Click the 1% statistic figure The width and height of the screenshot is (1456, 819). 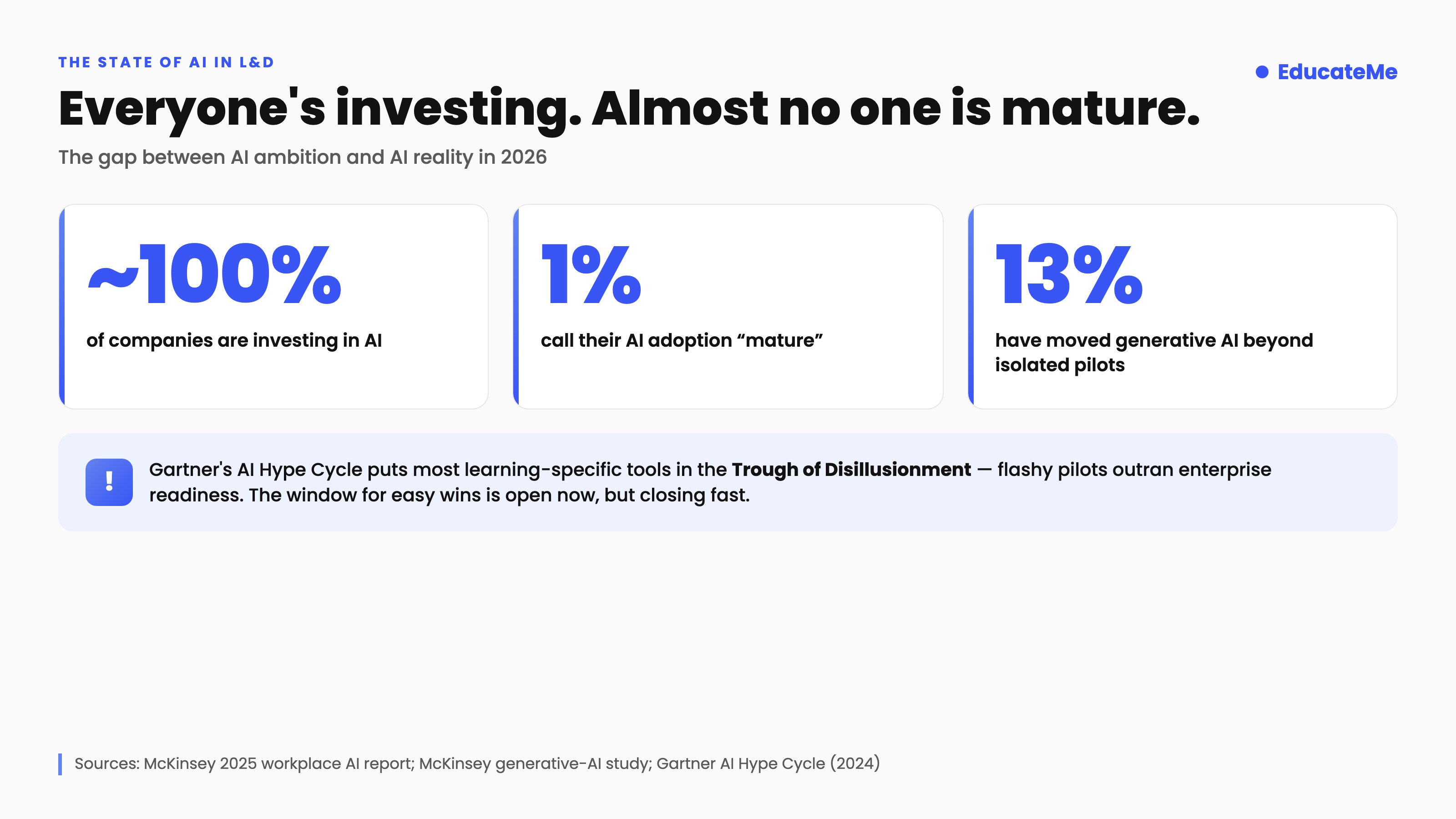pos(591,274)
